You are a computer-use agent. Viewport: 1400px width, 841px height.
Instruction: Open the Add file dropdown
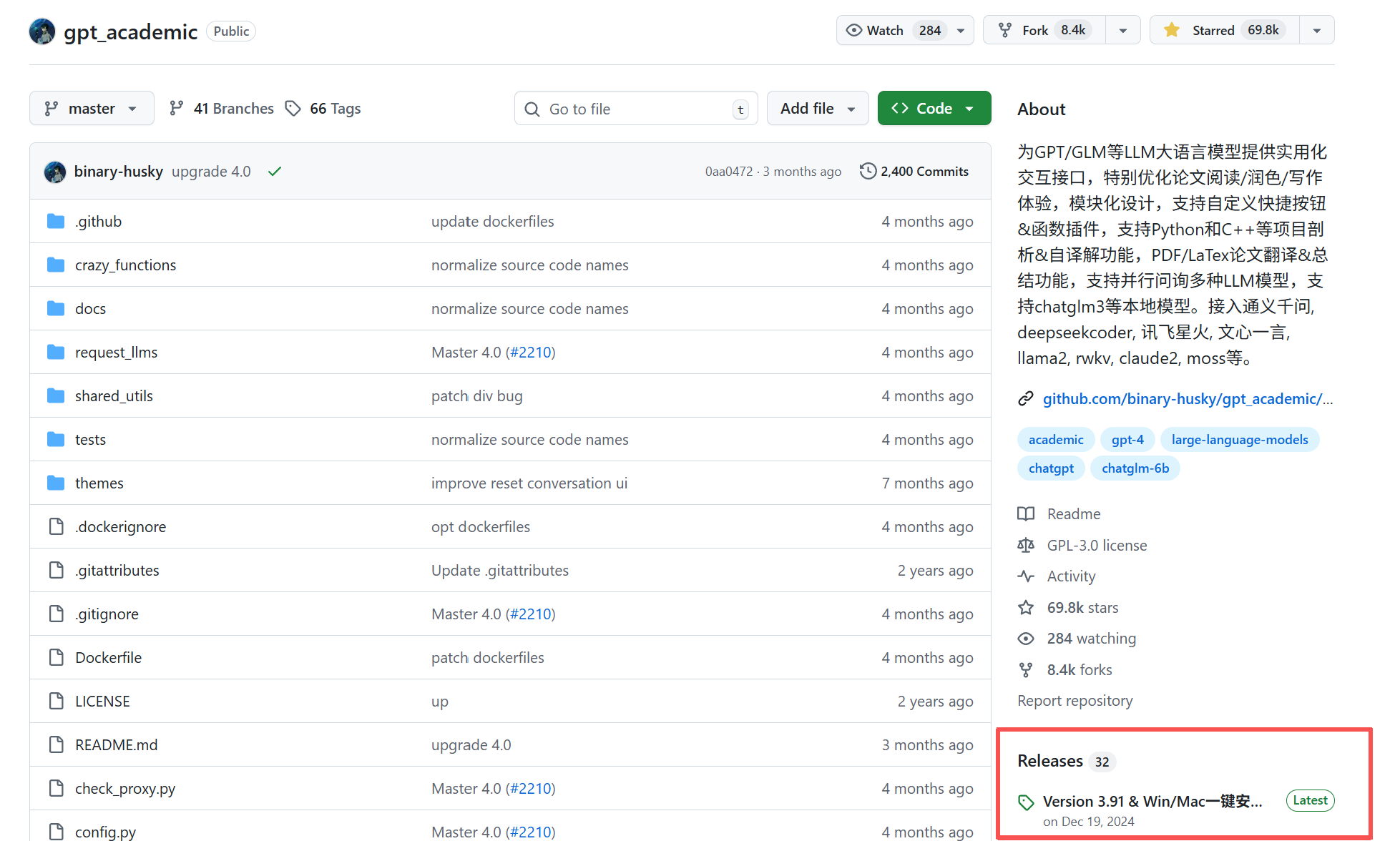(817, 109)
